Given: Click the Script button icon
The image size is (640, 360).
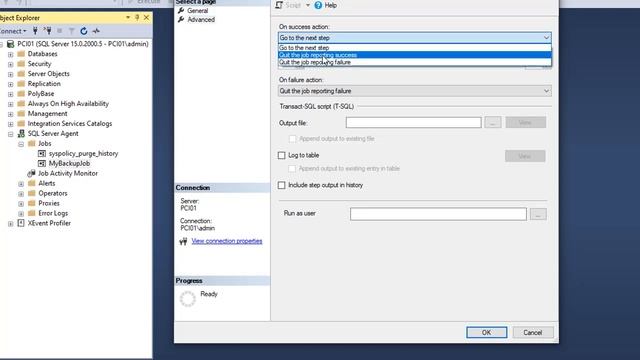Looking at the screenshot, I should click(x=279, y=5).
